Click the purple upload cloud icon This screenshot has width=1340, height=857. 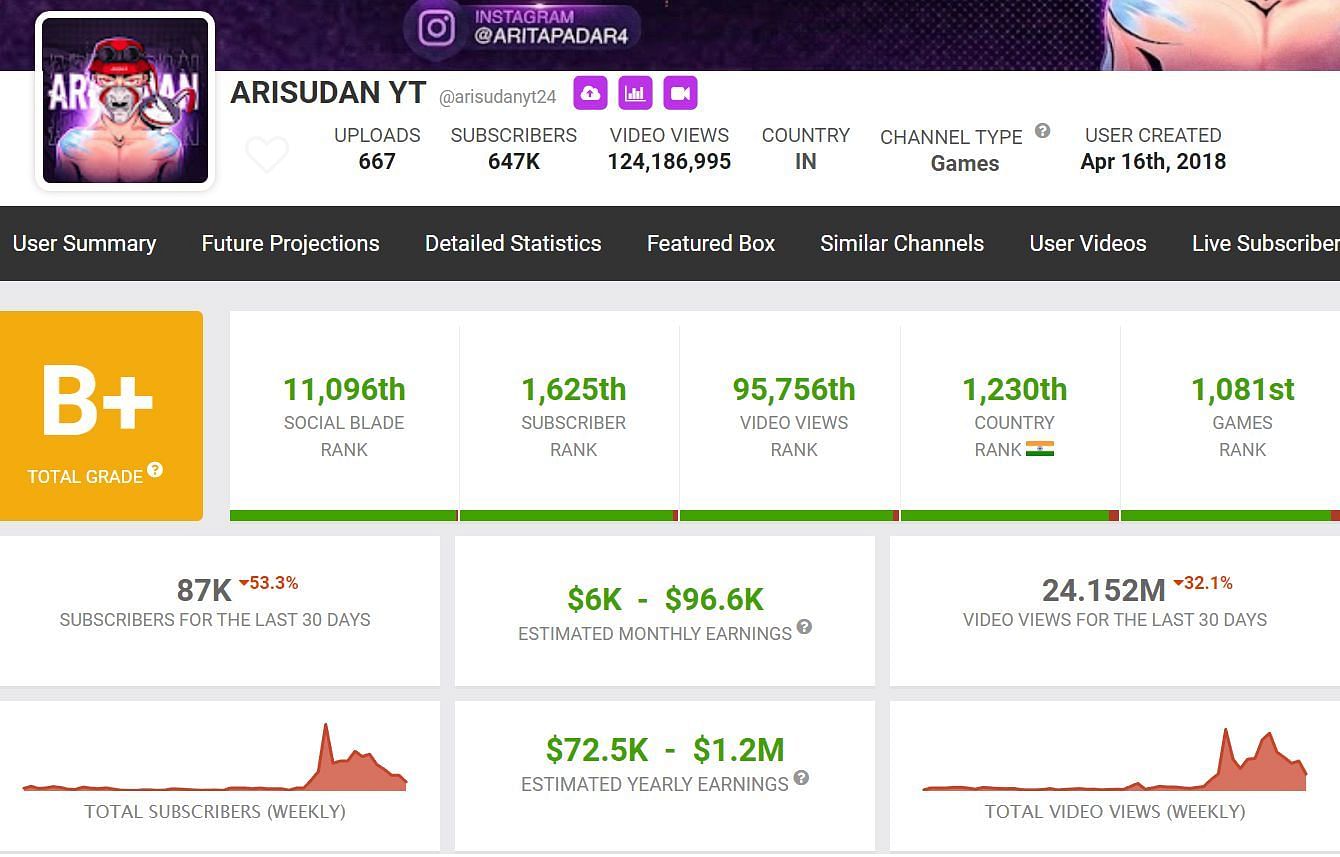(x=590, y=93)
